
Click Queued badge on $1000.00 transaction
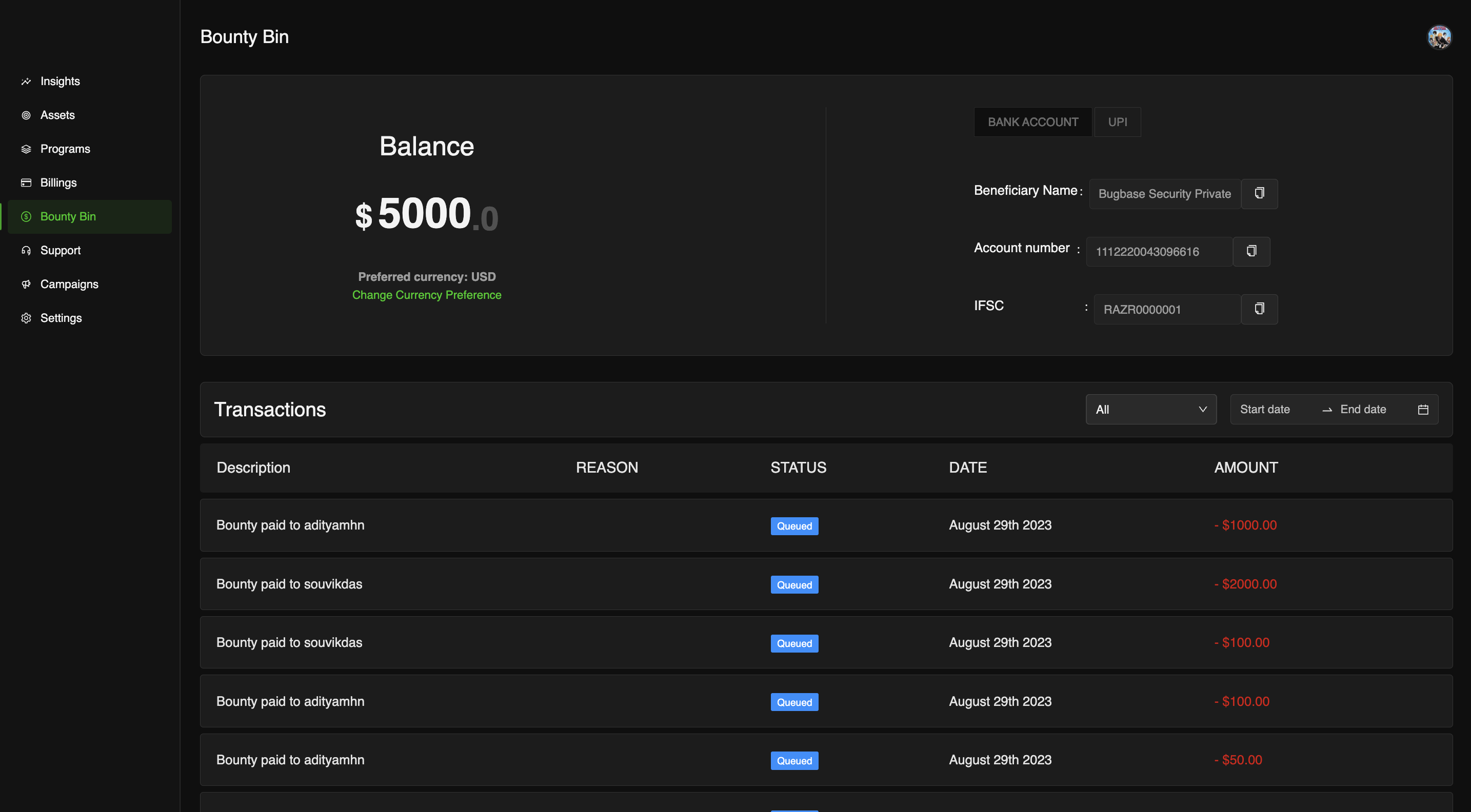pyautogui.click(x=794, y=525)
